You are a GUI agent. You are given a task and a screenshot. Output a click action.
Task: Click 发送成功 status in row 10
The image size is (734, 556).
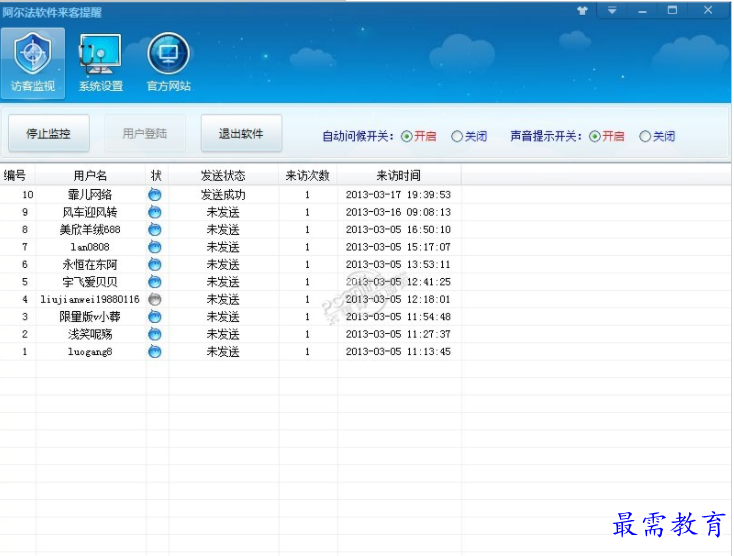(223, 195)
